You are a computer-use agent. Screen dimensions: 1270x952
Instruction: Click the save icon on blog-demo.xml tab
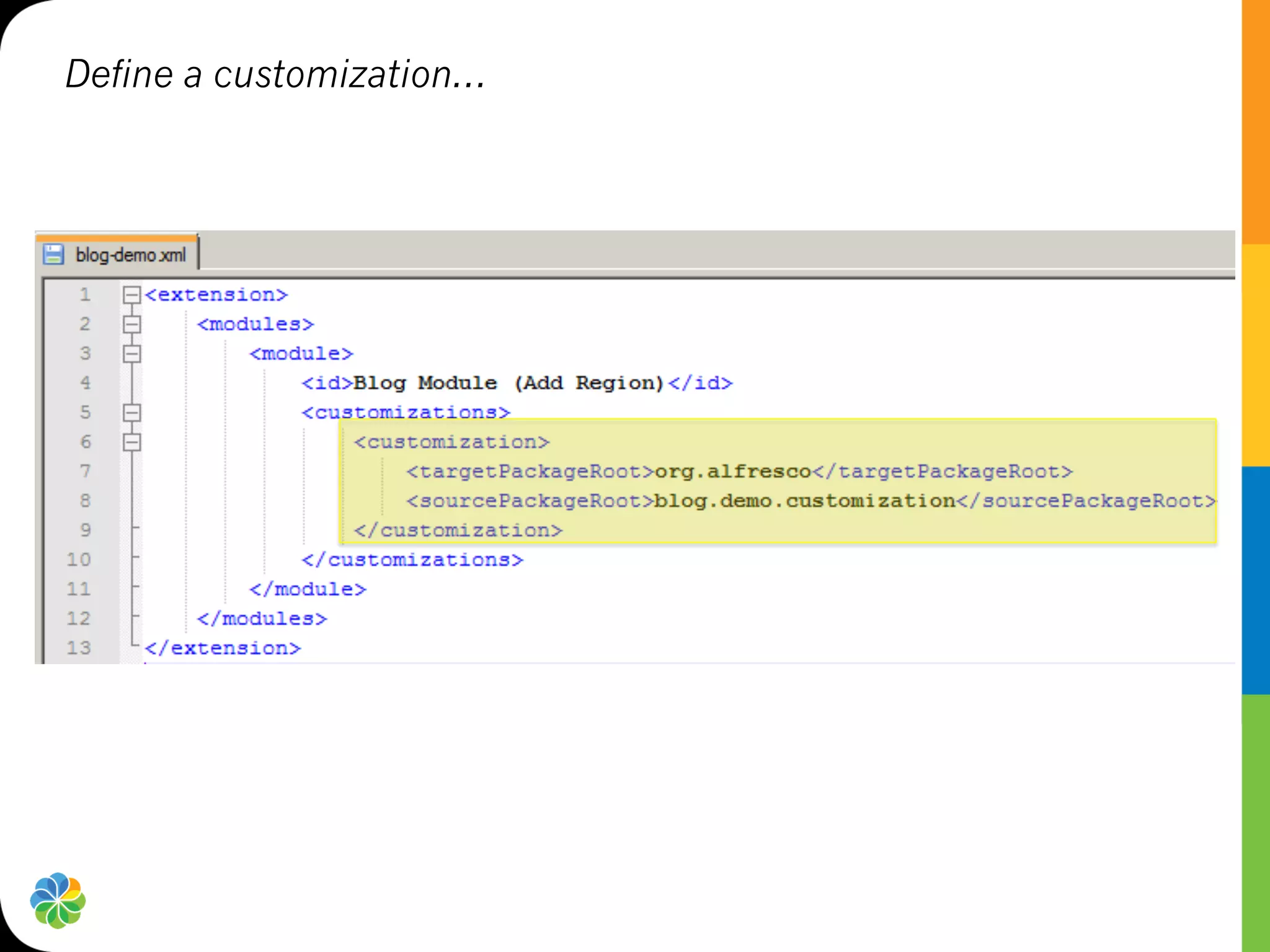point(54,254)
